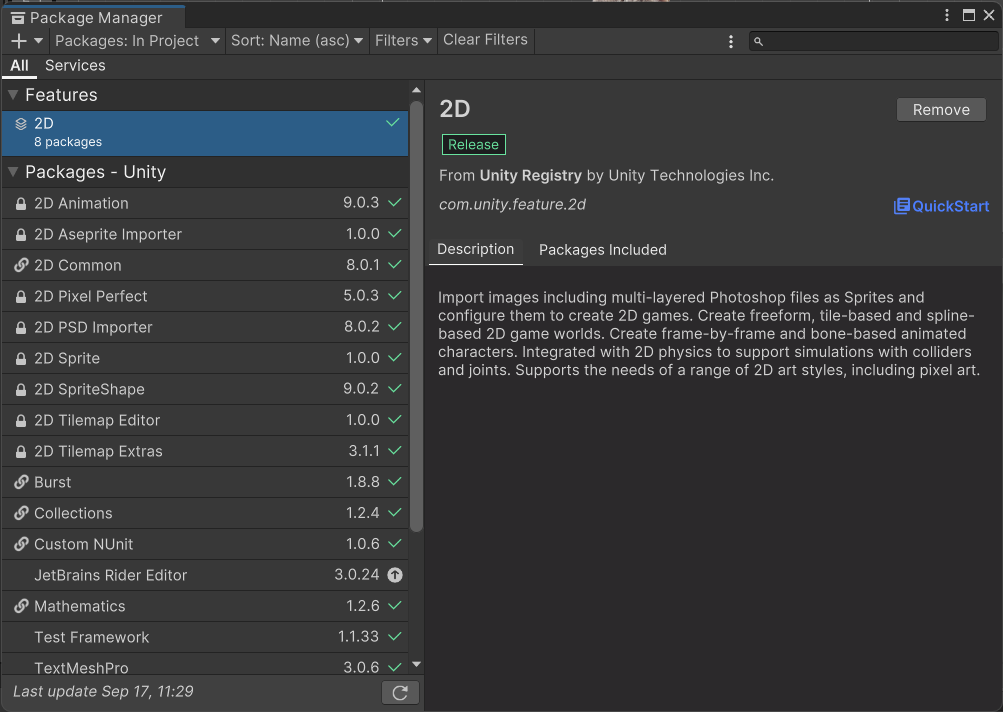The width and height of the screenshot is (1003, 712).
Task: Switch to the Packages Included tab
Action: click(x=603, y=250)
